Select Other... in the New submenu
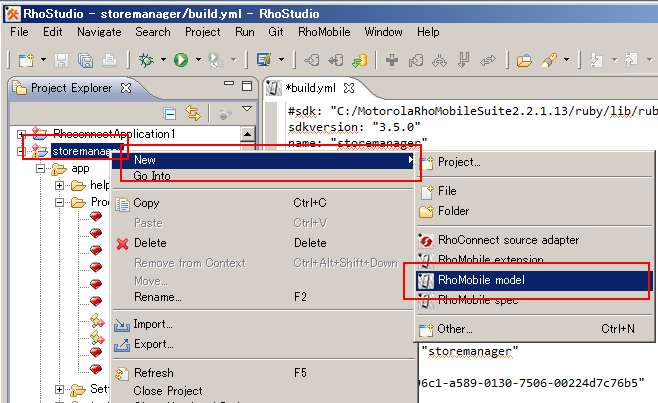This screenshot has height=403, width=658. click(535, 329)
